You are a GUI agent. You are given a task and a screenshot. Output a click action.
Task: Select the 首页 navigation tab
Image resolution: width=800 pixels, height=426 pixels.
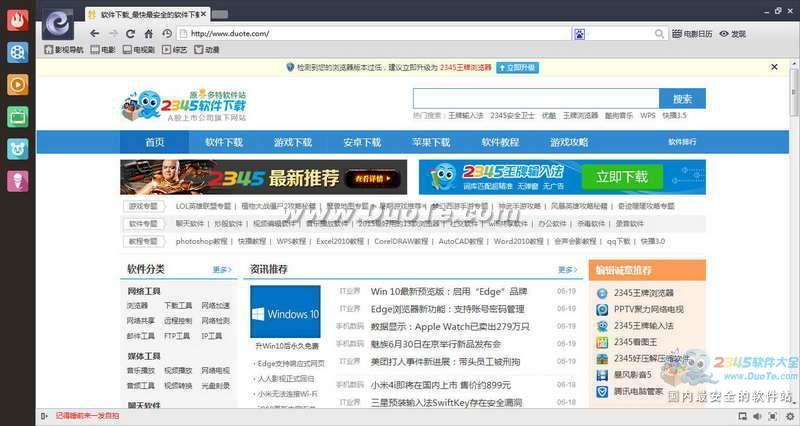[x=155, y=142]
